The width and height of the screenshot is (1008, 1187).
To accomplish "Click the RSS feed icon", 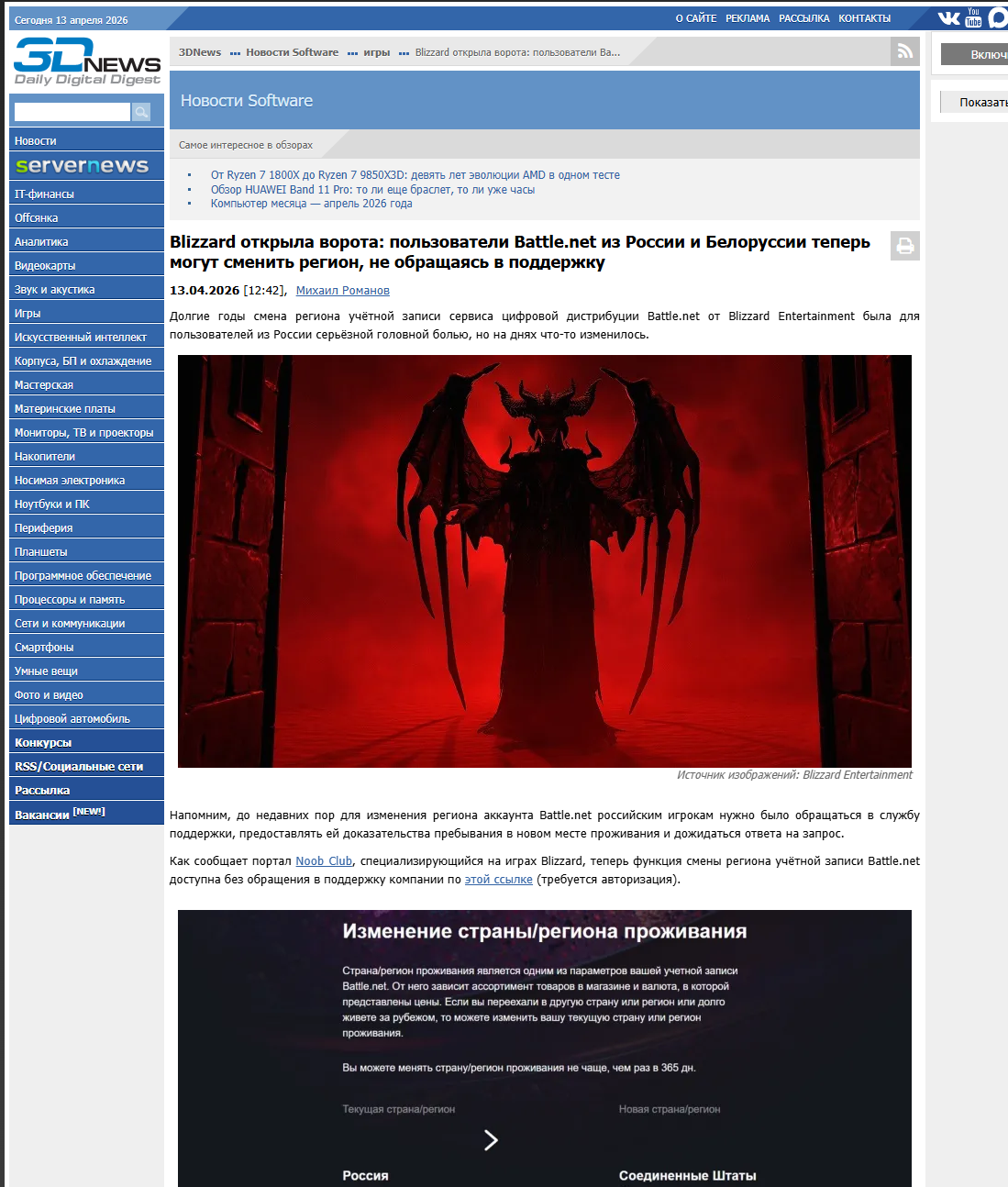I will tap(904, 51).
